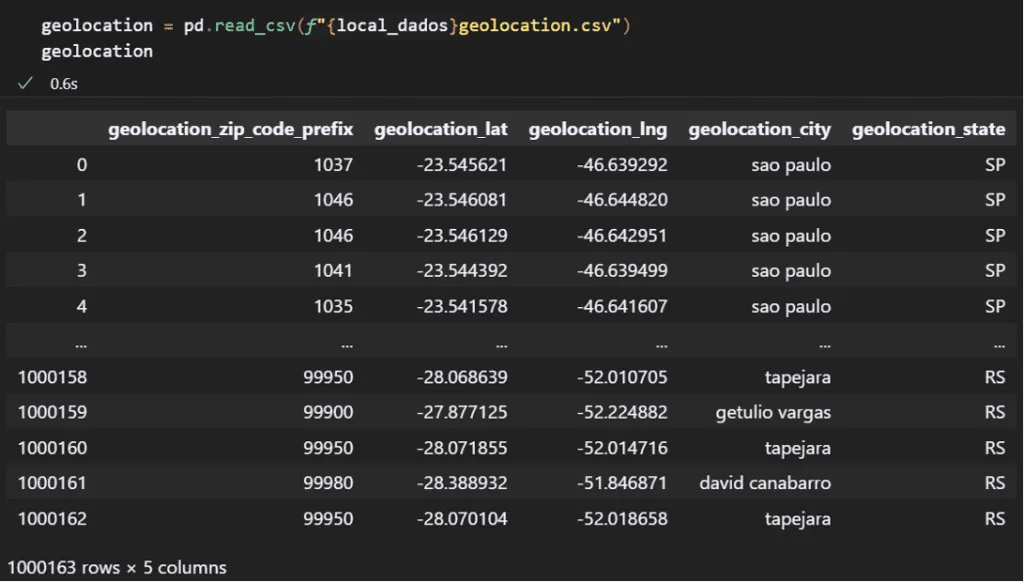Click latitude value -28.388932
The width and height of the screenshot is (1024, 582).
(x=462, y=483)
